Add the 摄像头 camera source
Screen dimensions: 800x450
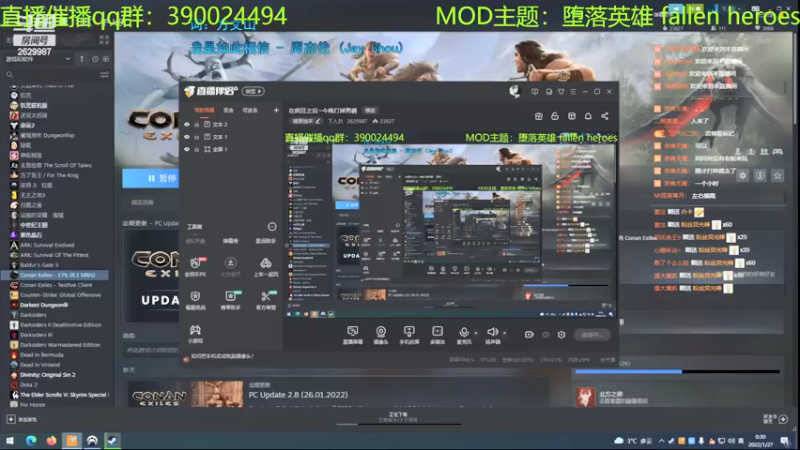pyautogui.click(x=381, y=335)
